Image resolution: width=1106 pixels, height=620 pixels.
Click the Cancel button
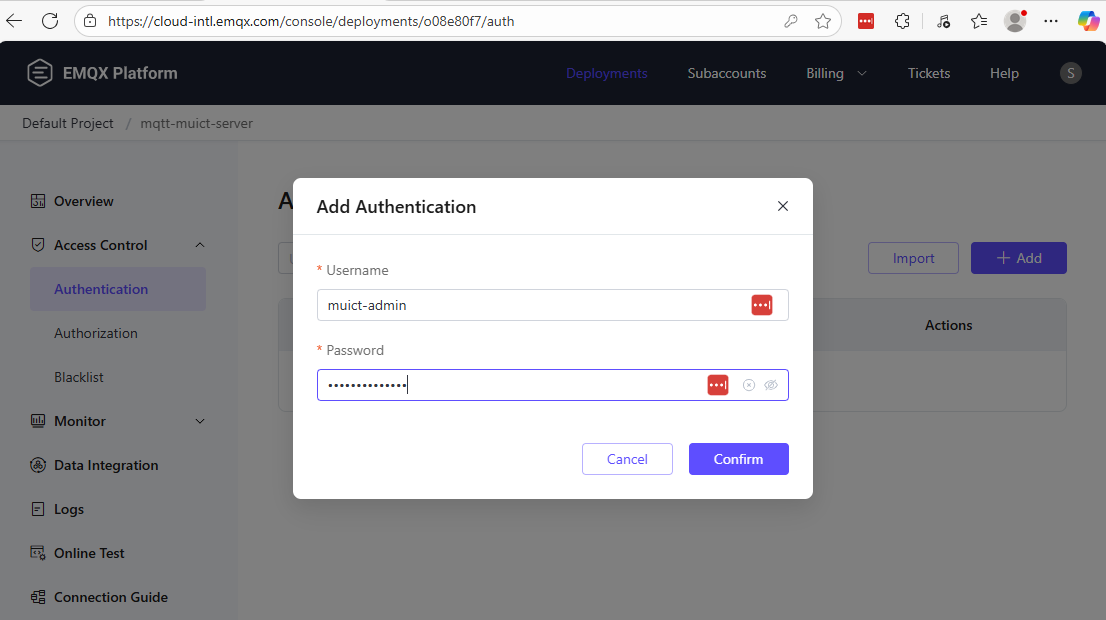[x=627, y=459]
